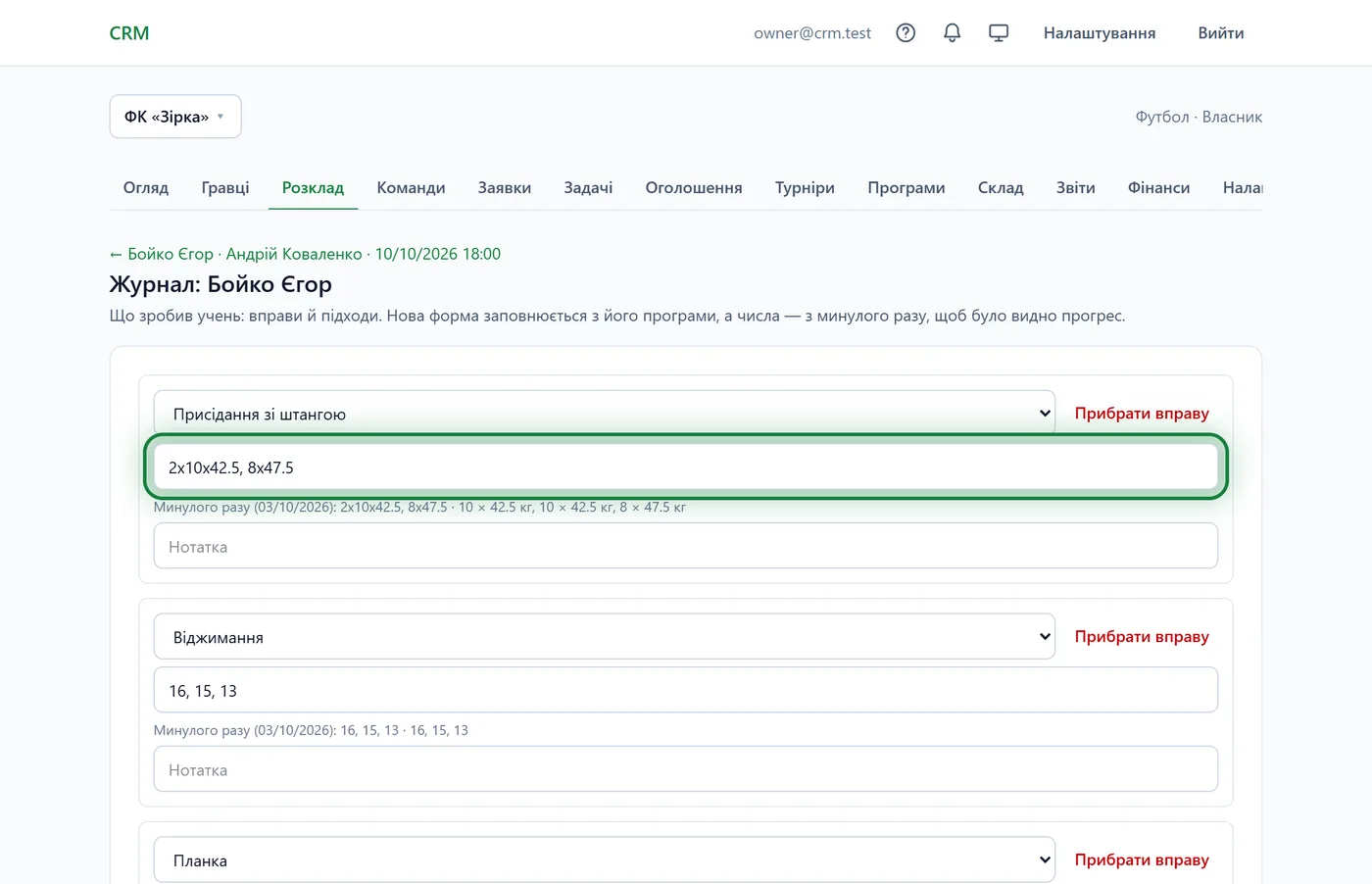The image size is (1372, 884).
Task: Open the Віджимання exercise dropdown
Action: [x=605, y=637]
